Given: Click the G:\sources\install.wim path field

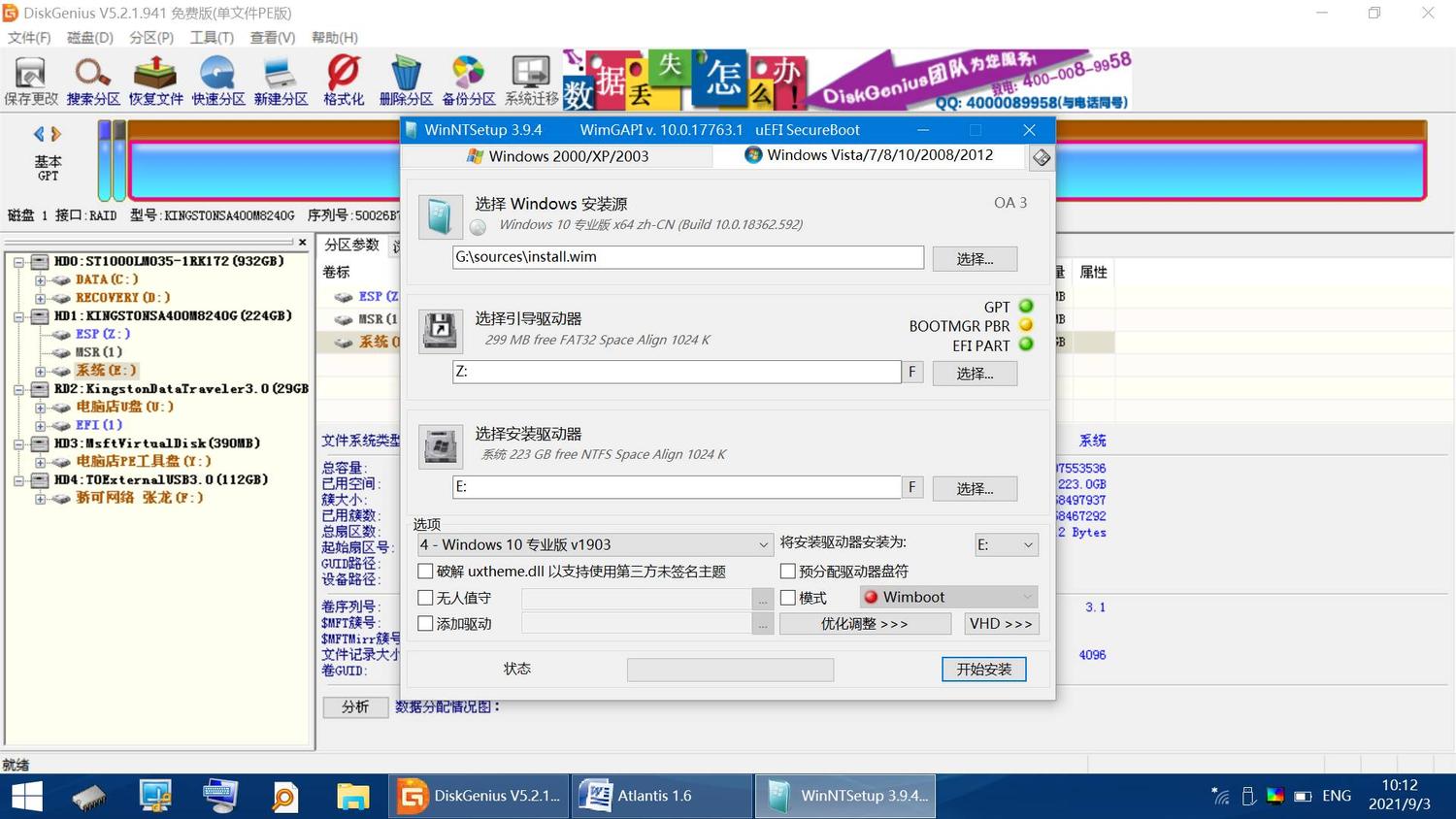Looking at the screenshot, I should click(x=688, y=257).
